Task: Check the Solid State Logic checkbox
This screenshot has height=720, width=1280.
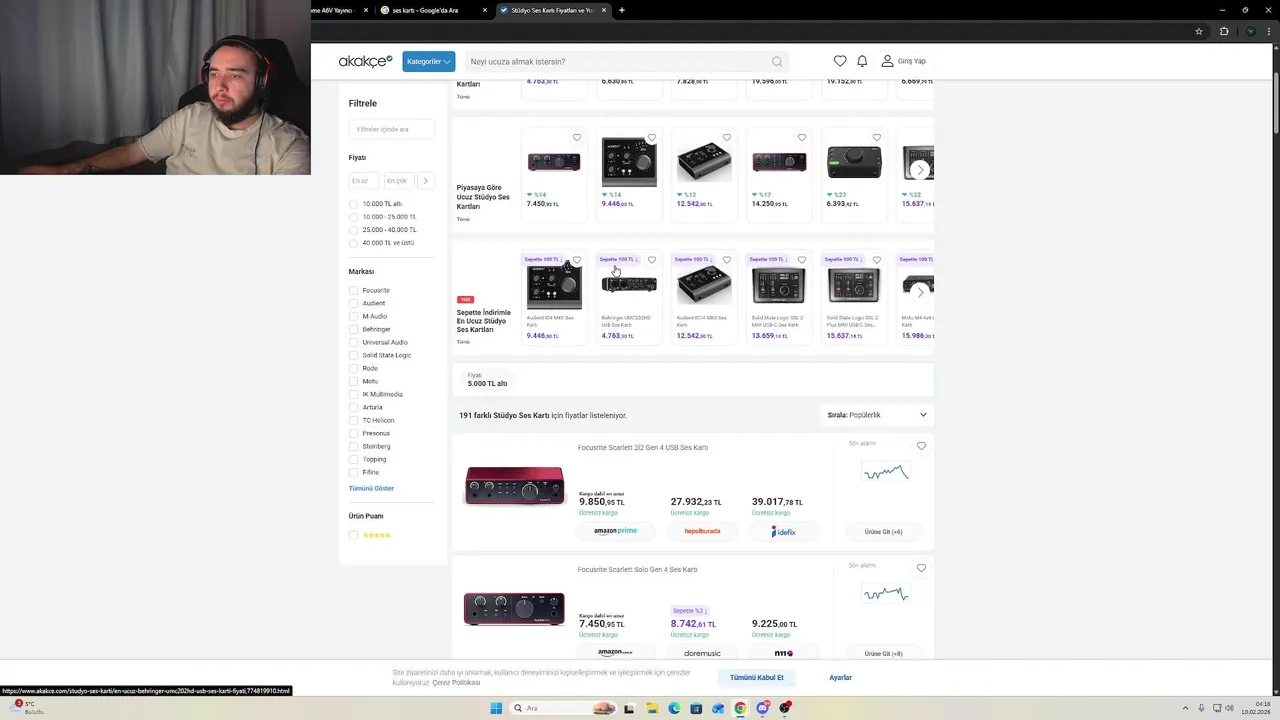Action: tap(353, 355)
